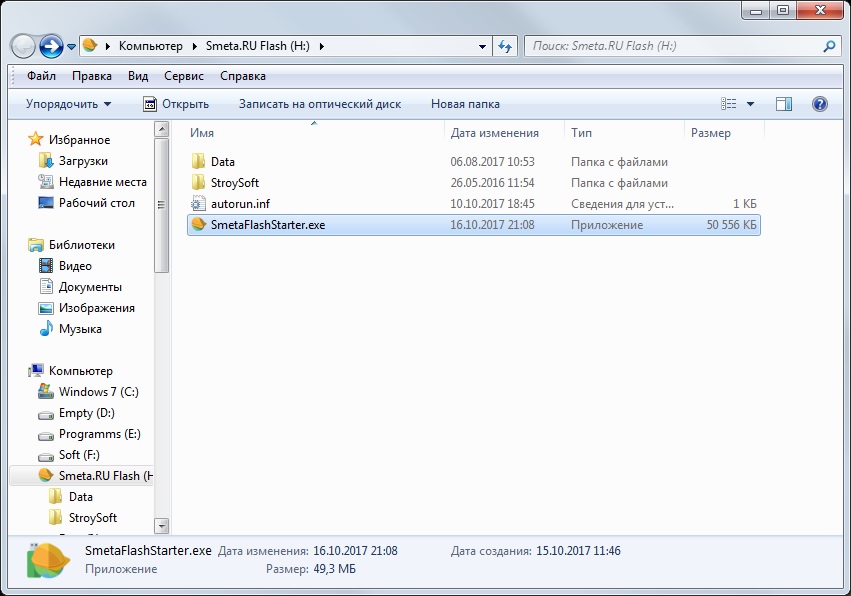Open Недавние места in the navigation pane
The image size is (851, 596).
tap(103, 182)
